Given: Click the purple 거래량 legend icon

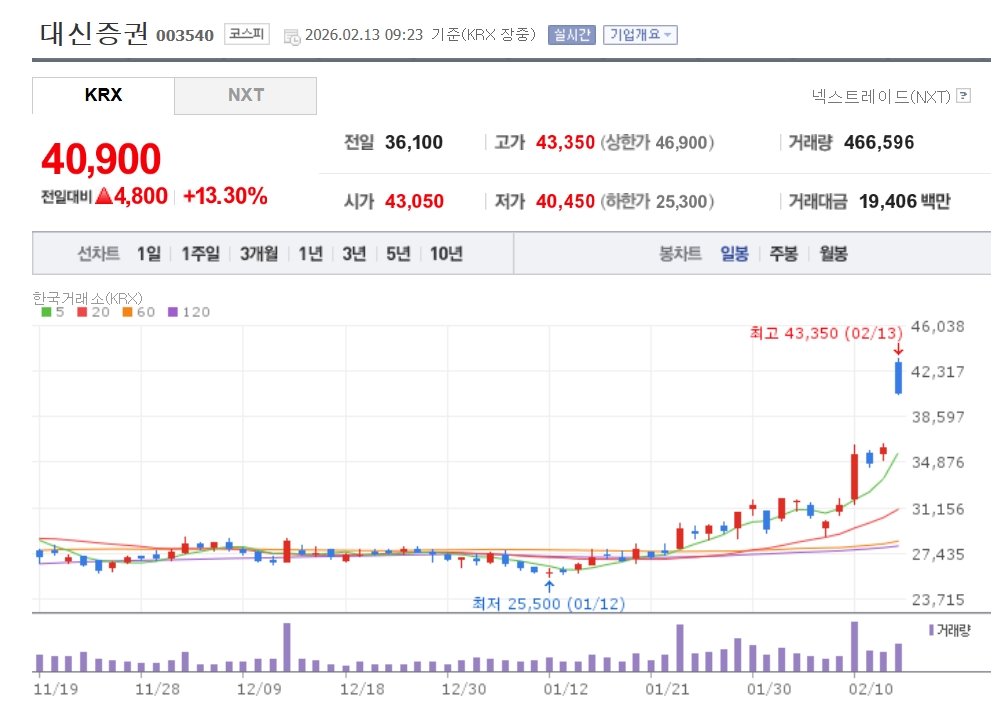Looking at the screenshot, I should 932,630.
